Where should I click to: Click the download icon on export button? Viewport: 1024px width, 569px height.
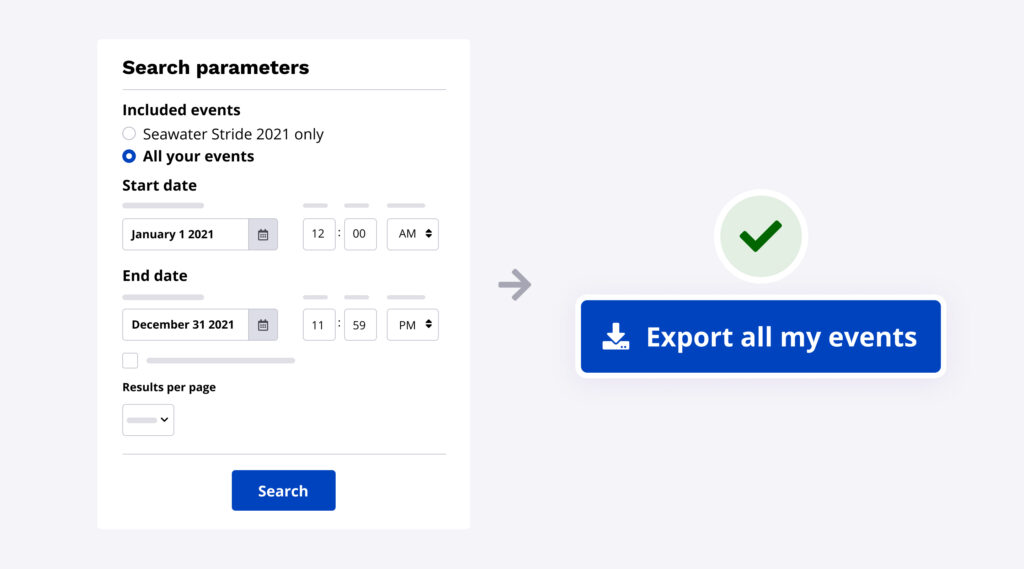tap(616, 337)
